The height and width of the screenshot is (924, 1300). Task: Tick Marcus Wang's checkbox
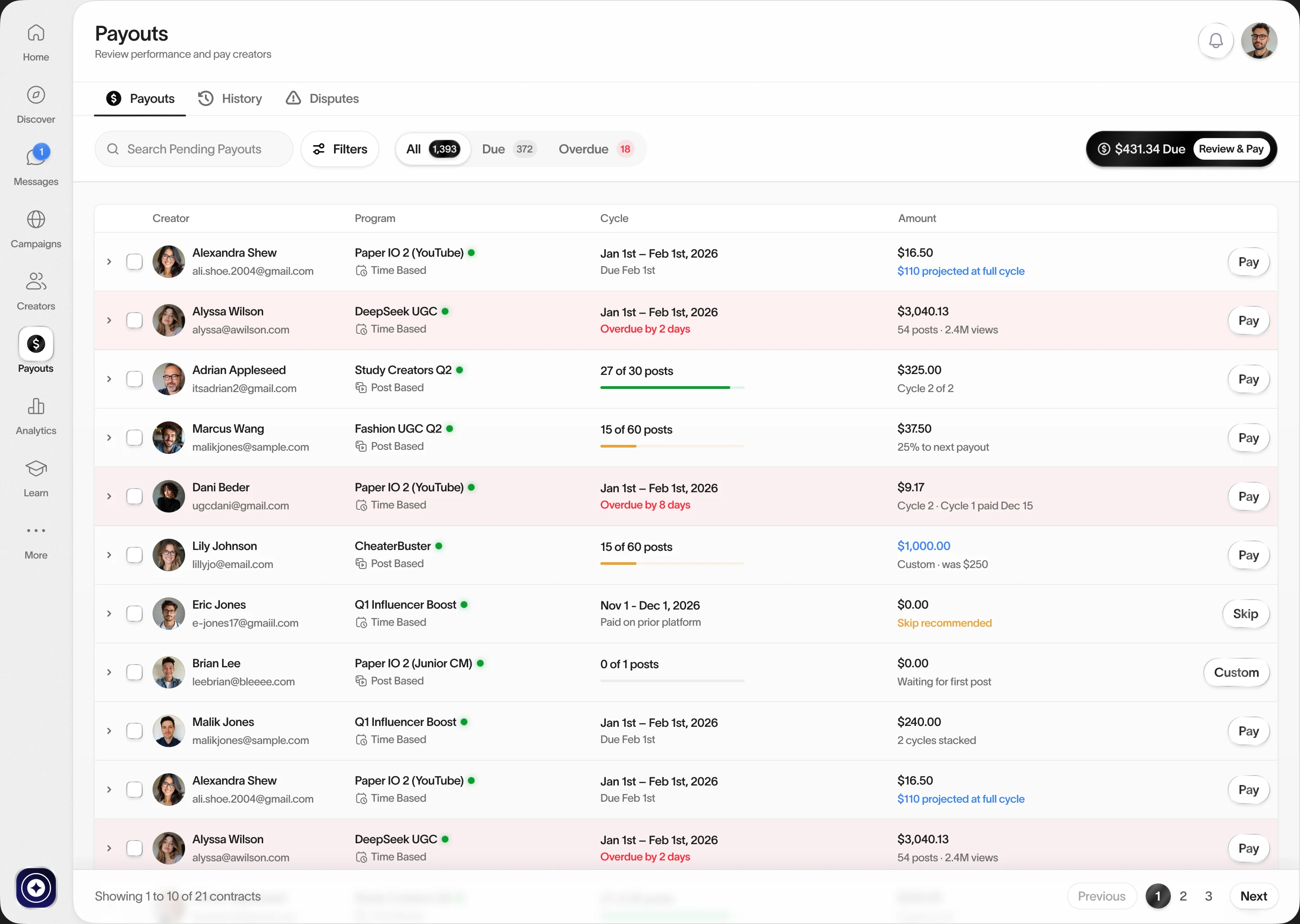tap(135, 438)
